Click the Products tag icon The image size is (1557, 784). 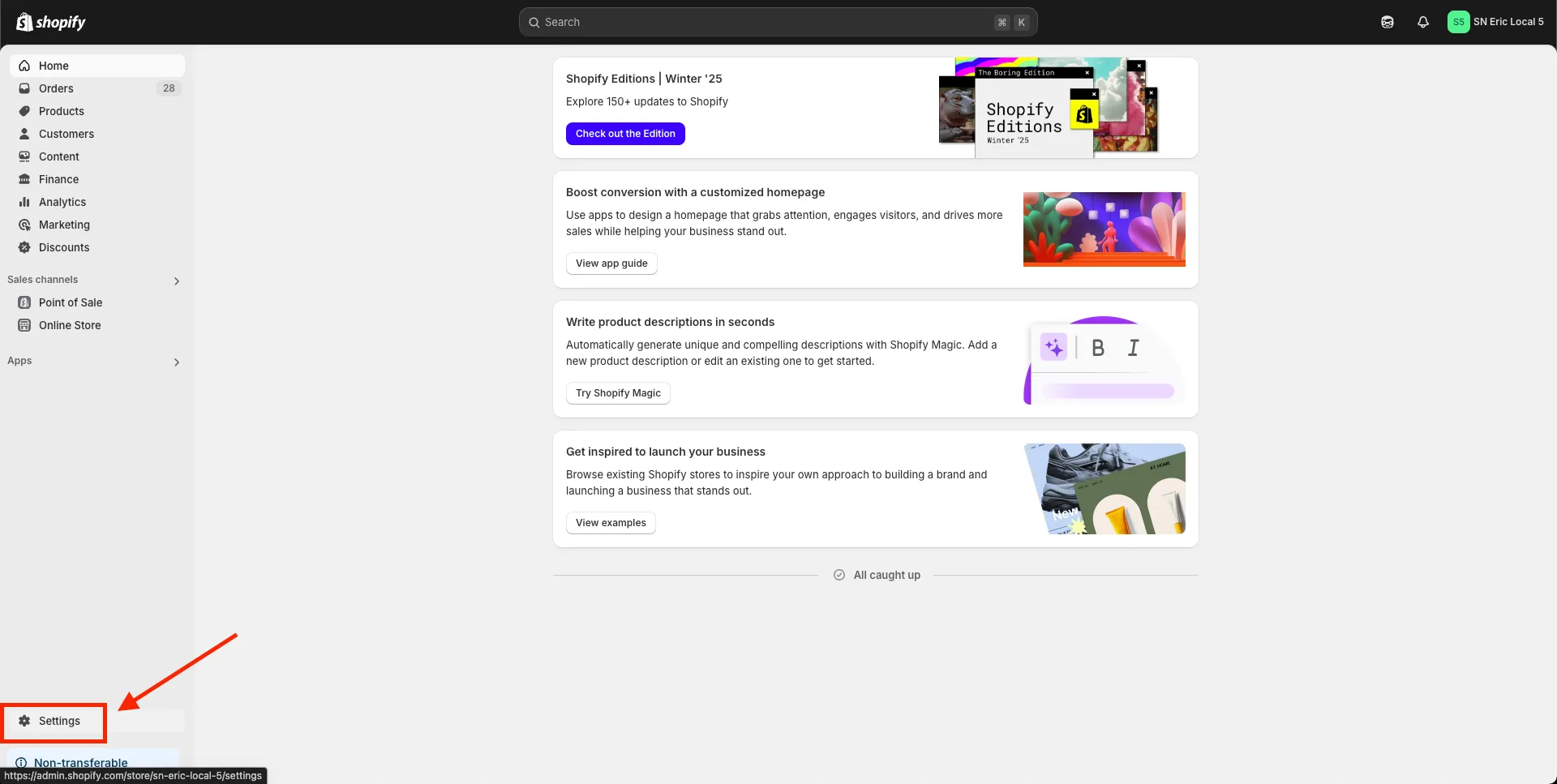point(24,111)
